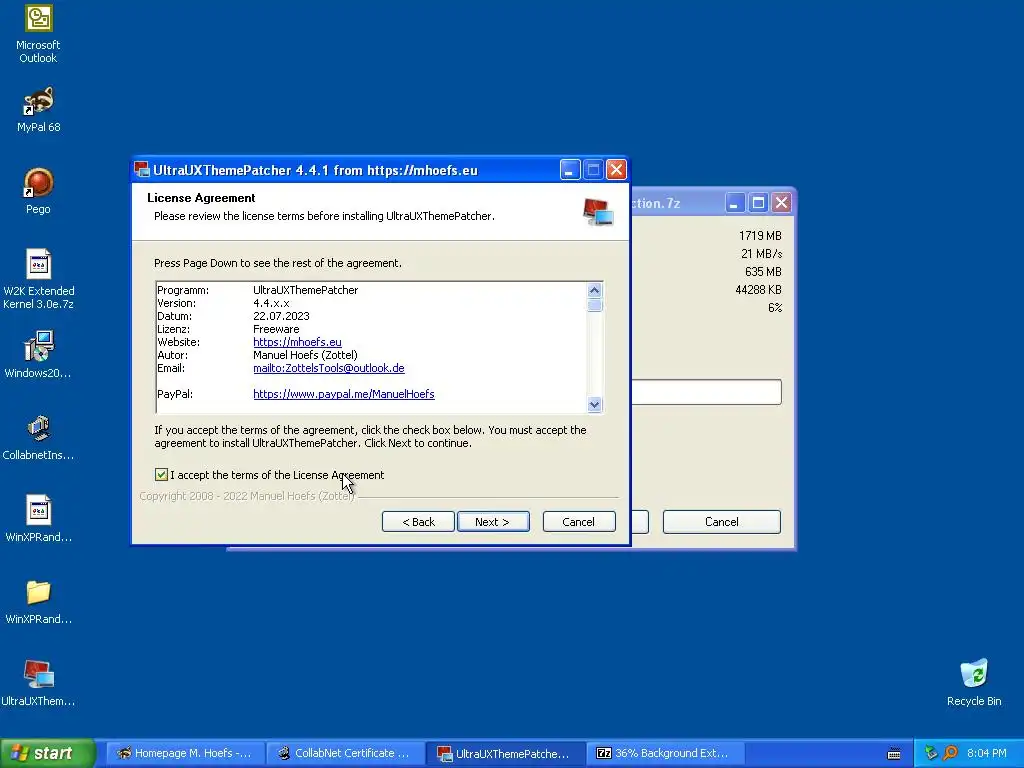Select the MyPal 68 desktop shortcut
The image size is (1024, 768).
(x=38, y=110)
